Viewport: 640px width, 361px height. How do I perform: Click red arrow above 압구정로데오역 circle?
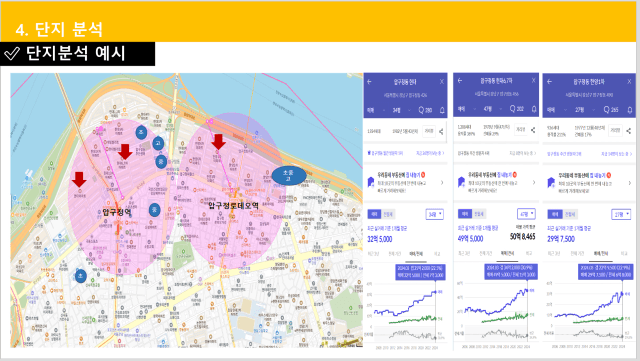pyautogui.click(x=218, y=142)
